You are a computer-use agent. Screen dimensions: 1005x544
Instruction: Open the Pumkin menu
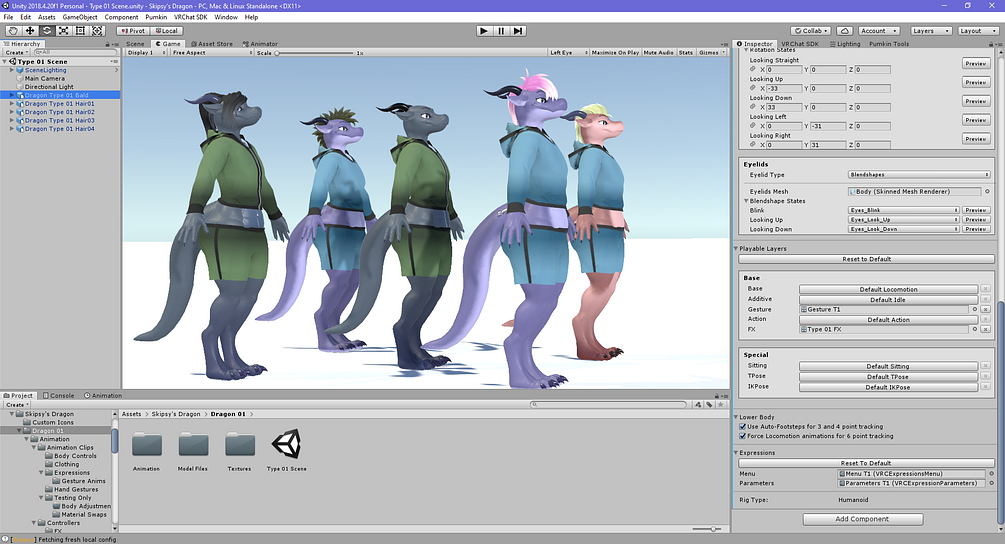(156, 17)
